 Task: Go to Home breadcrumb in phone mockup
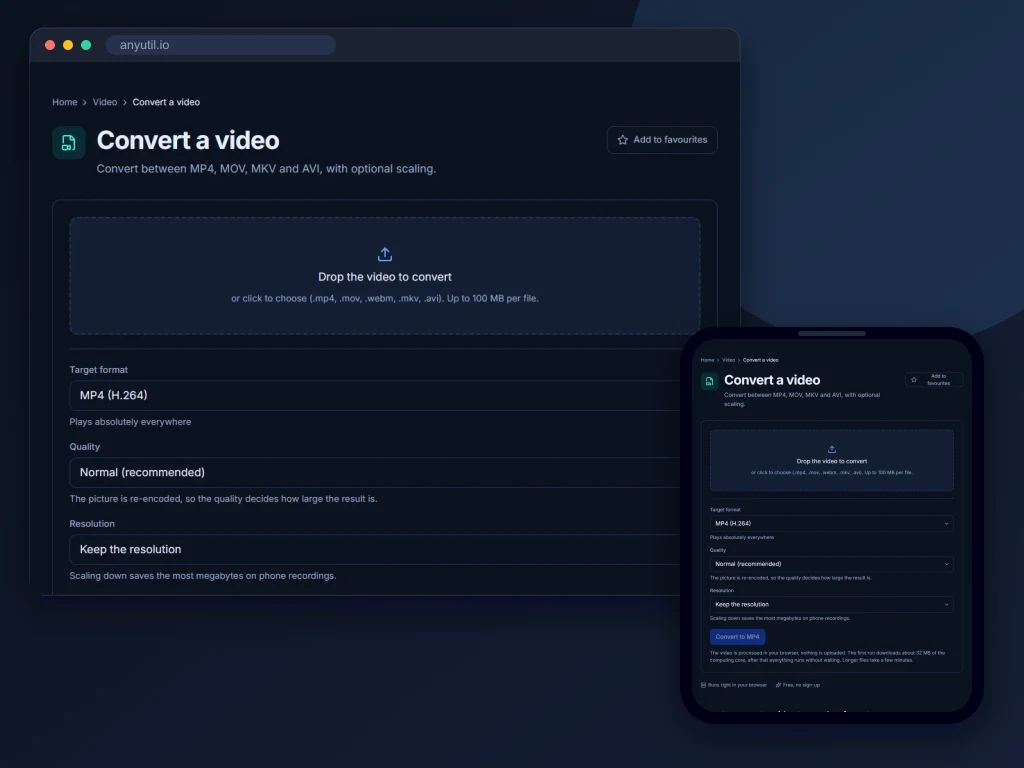tap(707, 360)
